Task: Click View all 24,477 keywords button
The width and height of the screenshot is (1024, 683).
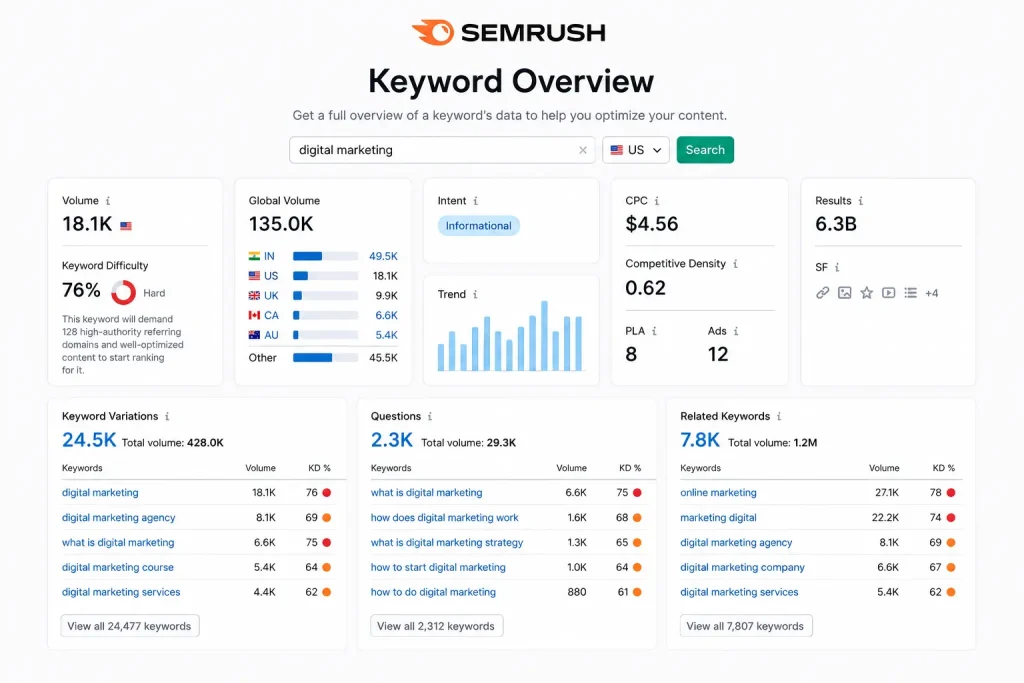Action: coord(129,626)
